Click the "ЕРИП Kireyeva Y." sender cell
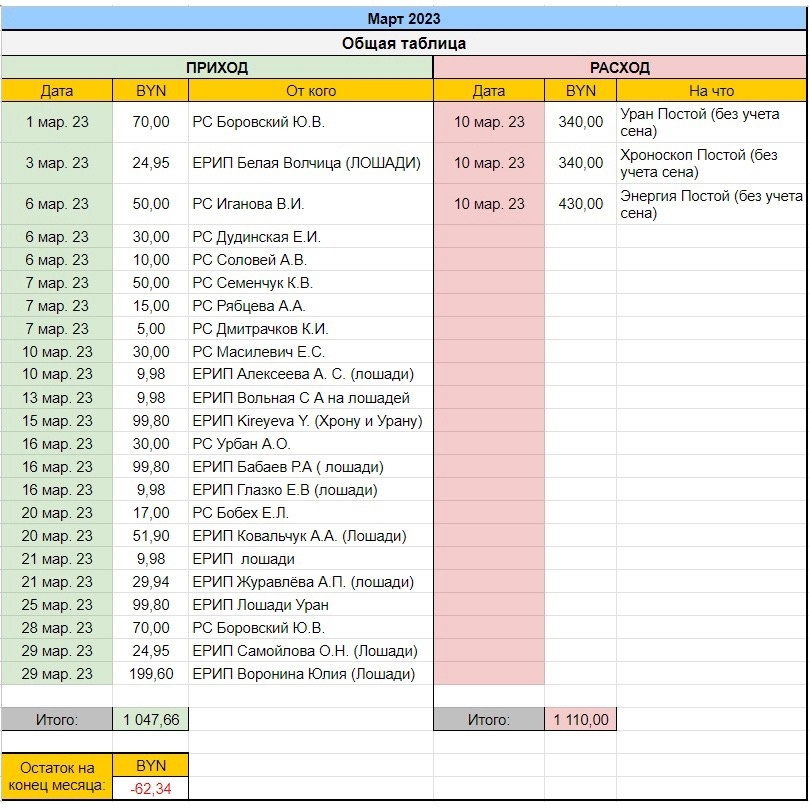809x810 pixels. (x=311, y=421)
